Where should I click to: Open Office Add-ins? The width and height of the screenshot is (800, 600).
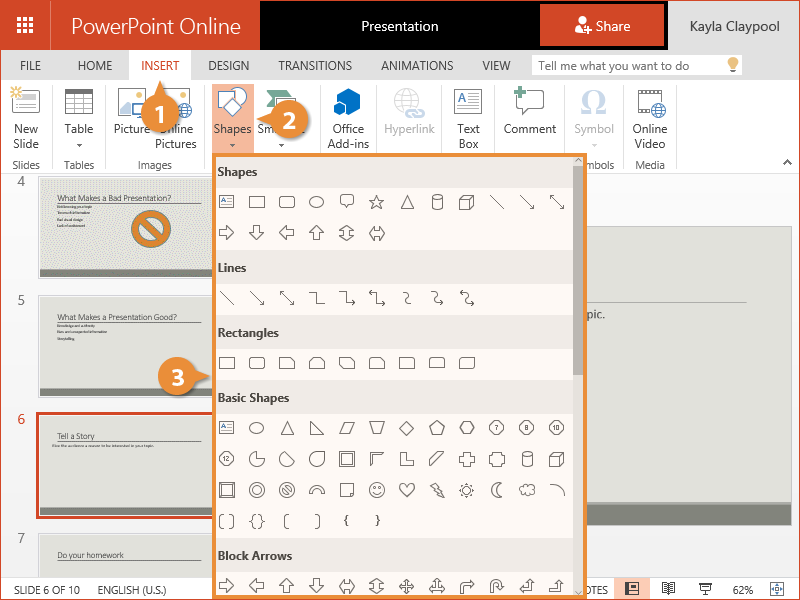(x=348, y=119)
